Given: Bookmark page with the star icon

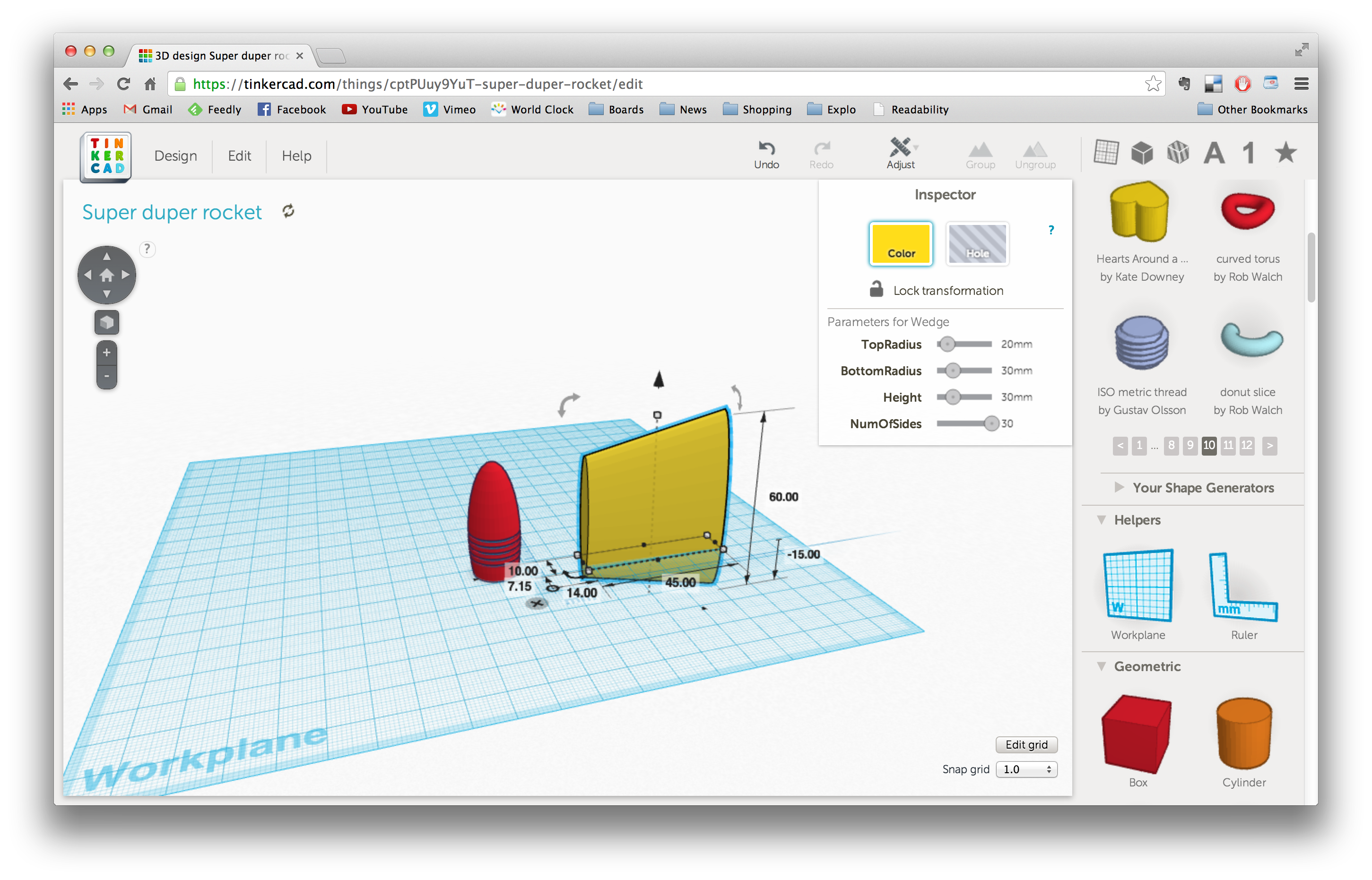Looking at the screenshot, I should [1153, 84].
